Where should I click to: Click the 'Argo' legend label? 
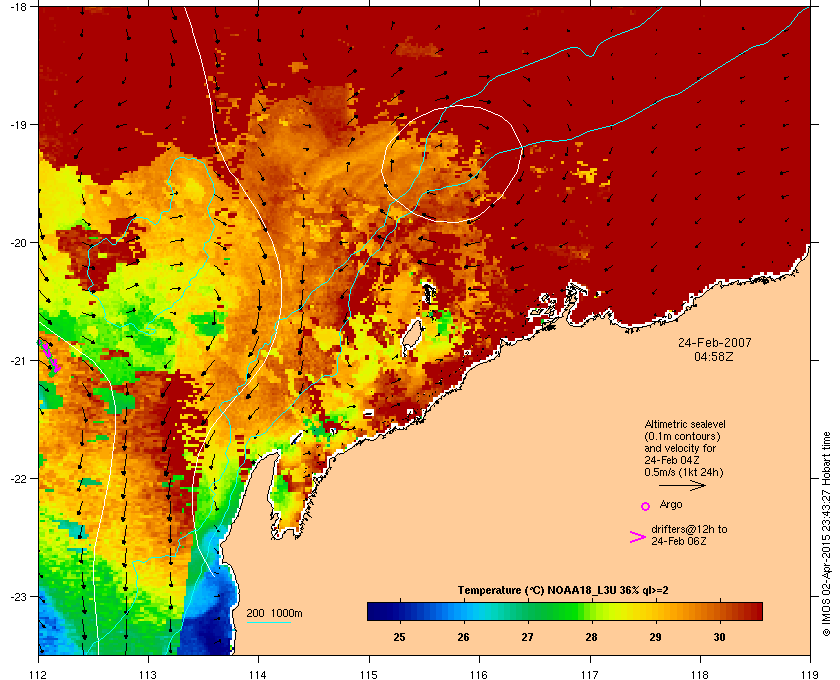671,504
